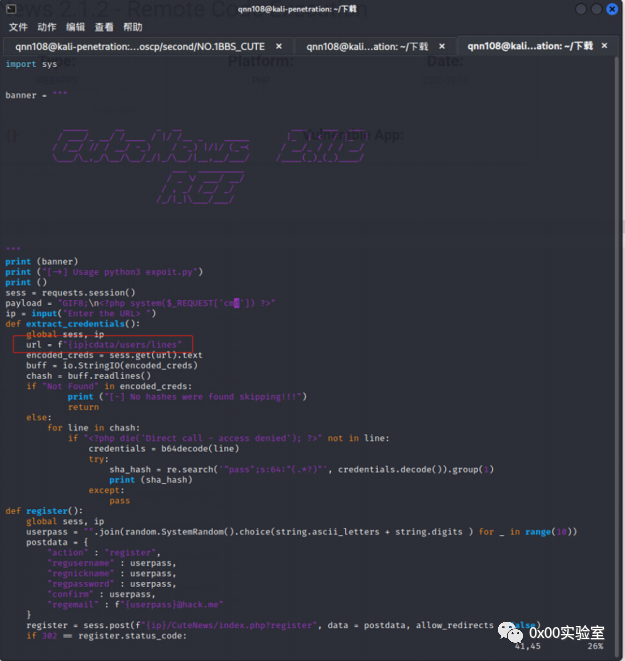Click the 'No hashes were found' print line

(x=187, y=397)
